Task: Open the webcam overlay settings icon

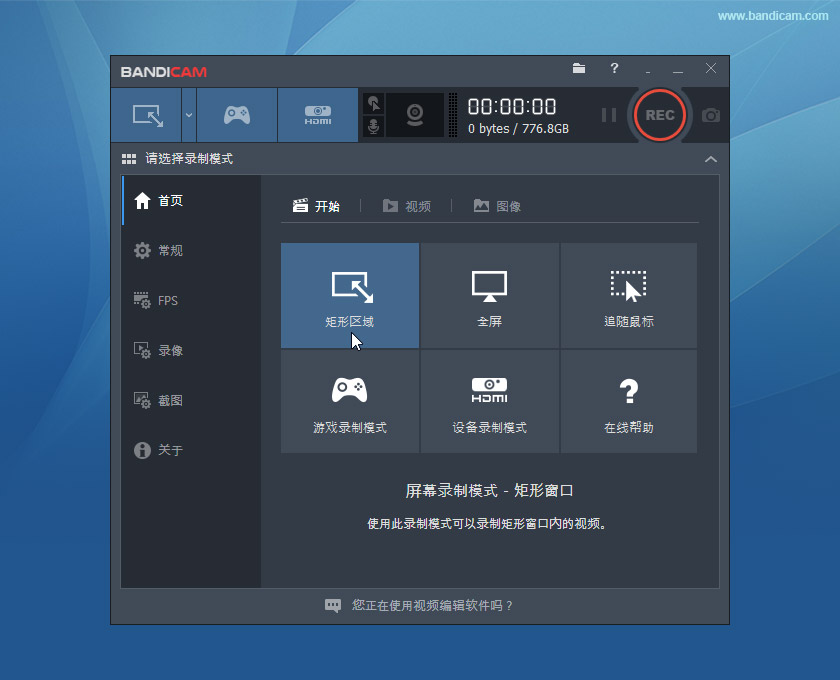Action: pyautogui.click(x=416, y=114)
